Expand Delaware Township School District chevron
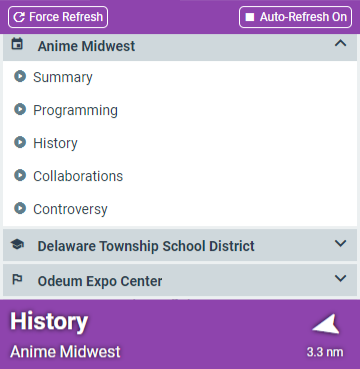The width and height of the screenshot is (360, 369). (340, 243)
